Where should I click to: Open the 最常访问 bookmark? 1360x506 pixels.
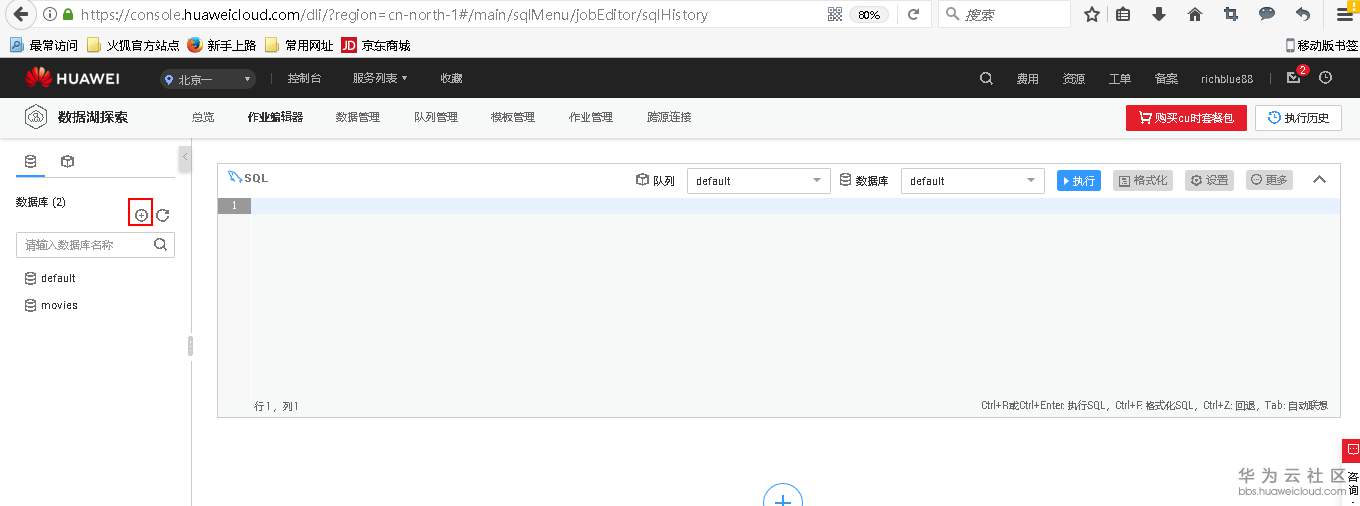coord(44,45)
